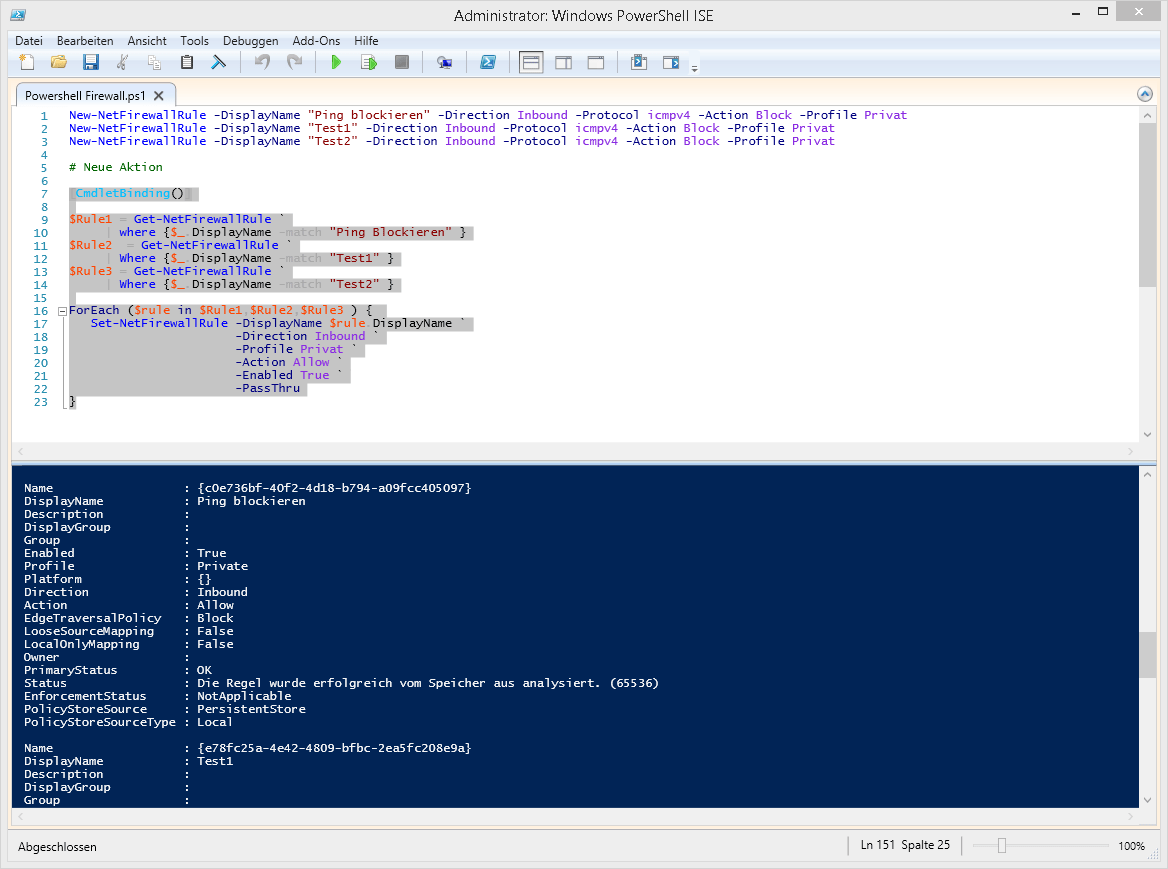Viewport: 1168px width, 869px height.
Task: Show the script pane maximized
Action: tap(595, 63)
